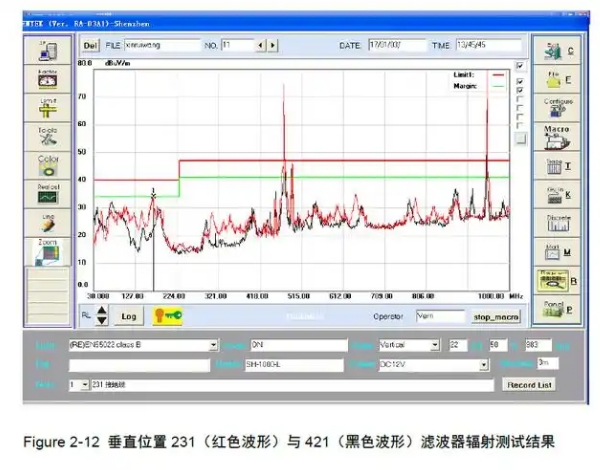Toggle the third trace checkbox beside graph
600x470 pixels.
[518, 90]
